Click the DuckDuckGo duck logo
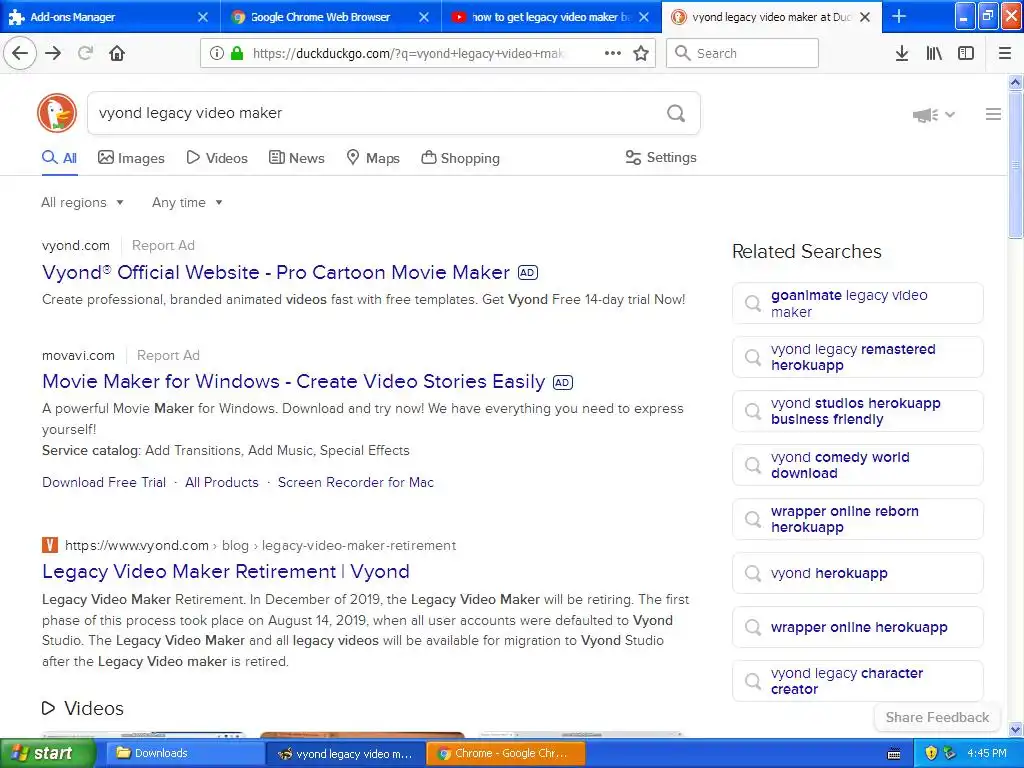This screenshot has width=1024, height=768. point(57,112)
